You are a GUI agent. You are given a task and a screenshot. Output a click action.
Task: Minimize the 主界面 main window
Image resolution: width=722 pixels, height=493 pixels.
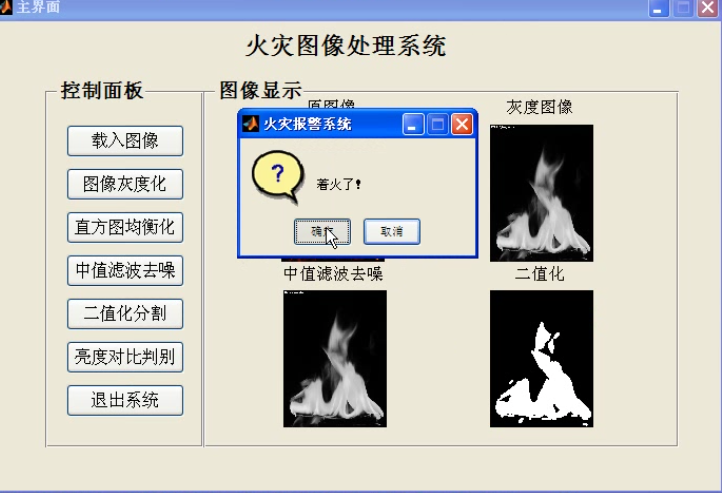pos(658,8)
